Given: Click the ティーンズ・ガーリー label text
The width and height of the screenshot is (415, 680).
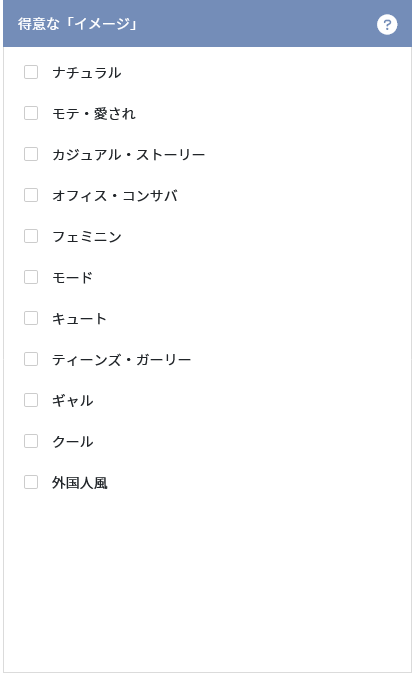Looking at the screenshot, I should [121, 360].
